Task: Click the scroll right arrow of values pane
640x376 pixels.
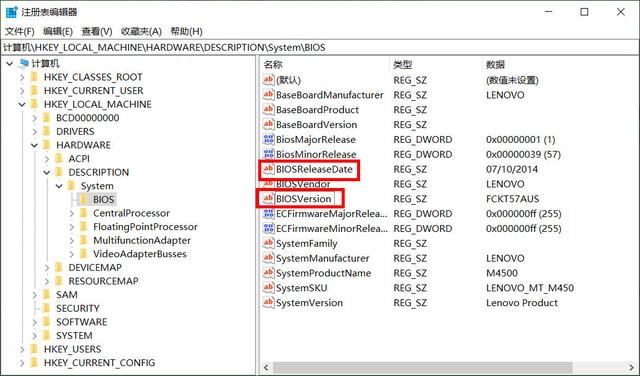Action: (x=631, y=367)
